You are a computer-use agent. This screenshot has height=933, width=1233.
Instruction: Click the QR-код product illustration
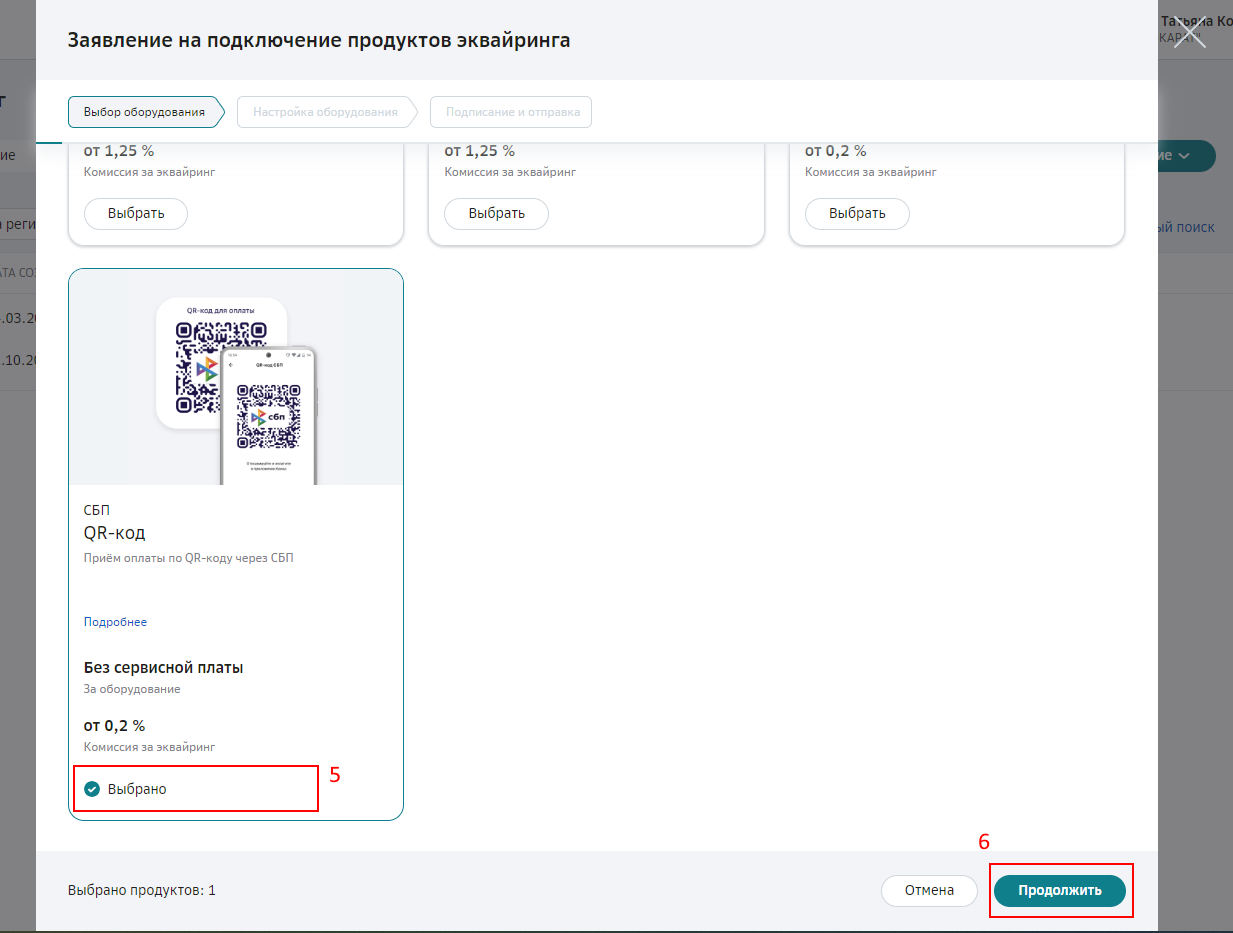[236, 377]
